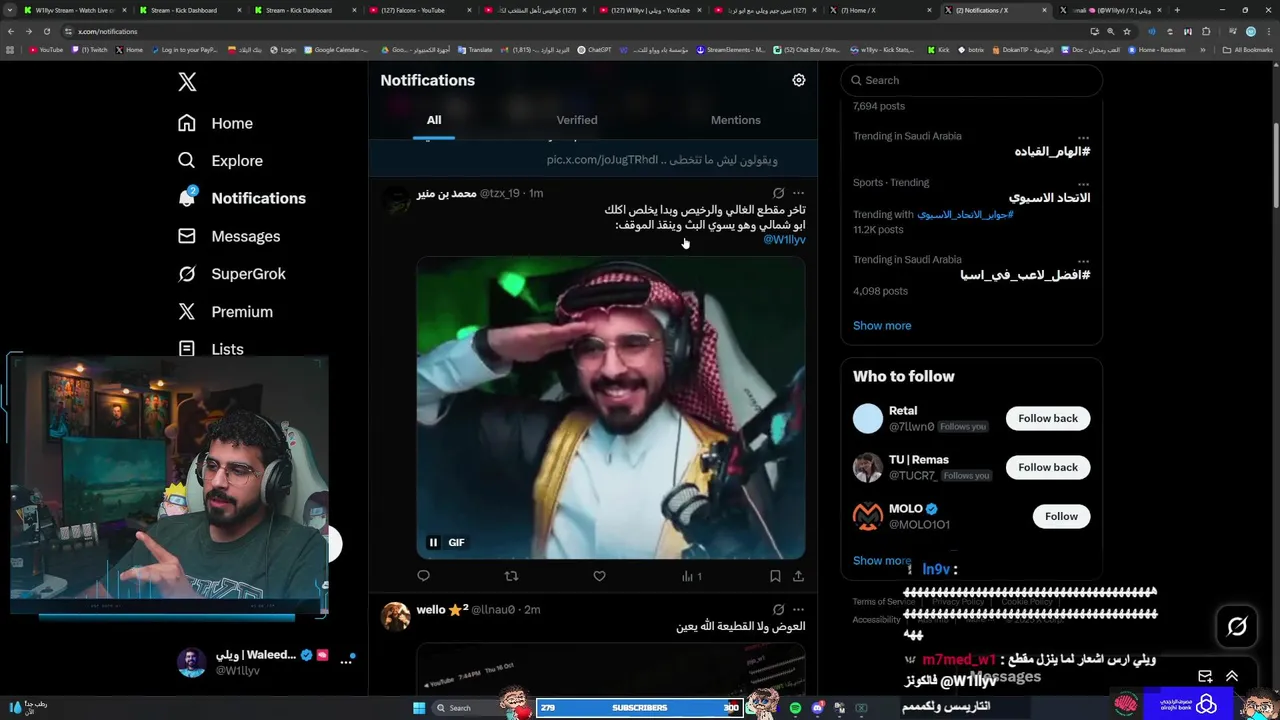1280x720 pixels.
Task: Go back in the browser
Action: pos(11,31)
